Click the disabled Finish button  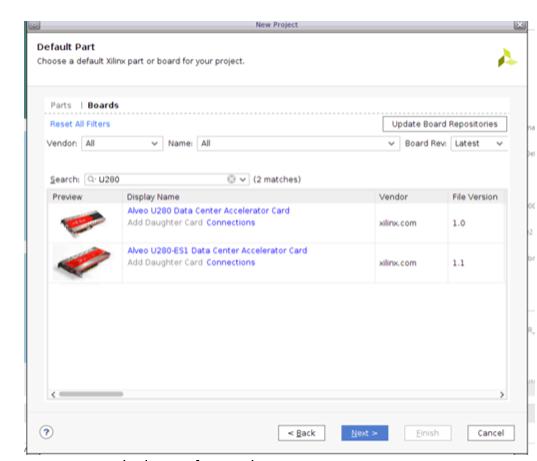tap(427, 433)
